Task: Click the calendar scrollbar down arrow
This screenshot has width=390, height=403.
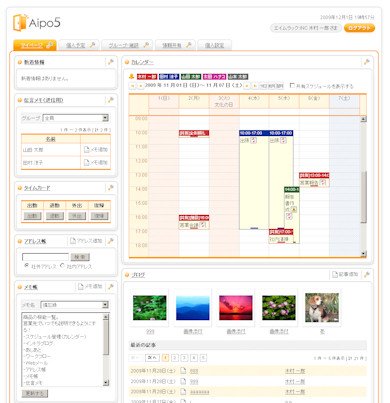Action: point(363,253)
